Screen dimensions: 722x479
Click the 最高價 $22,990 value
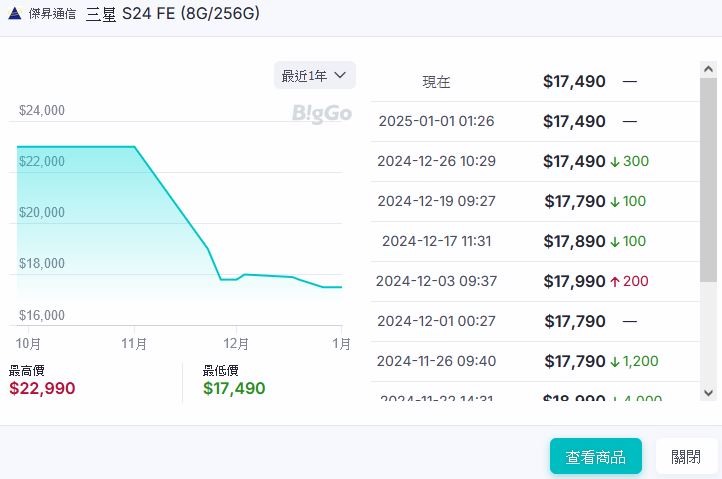tap(42, 388)
